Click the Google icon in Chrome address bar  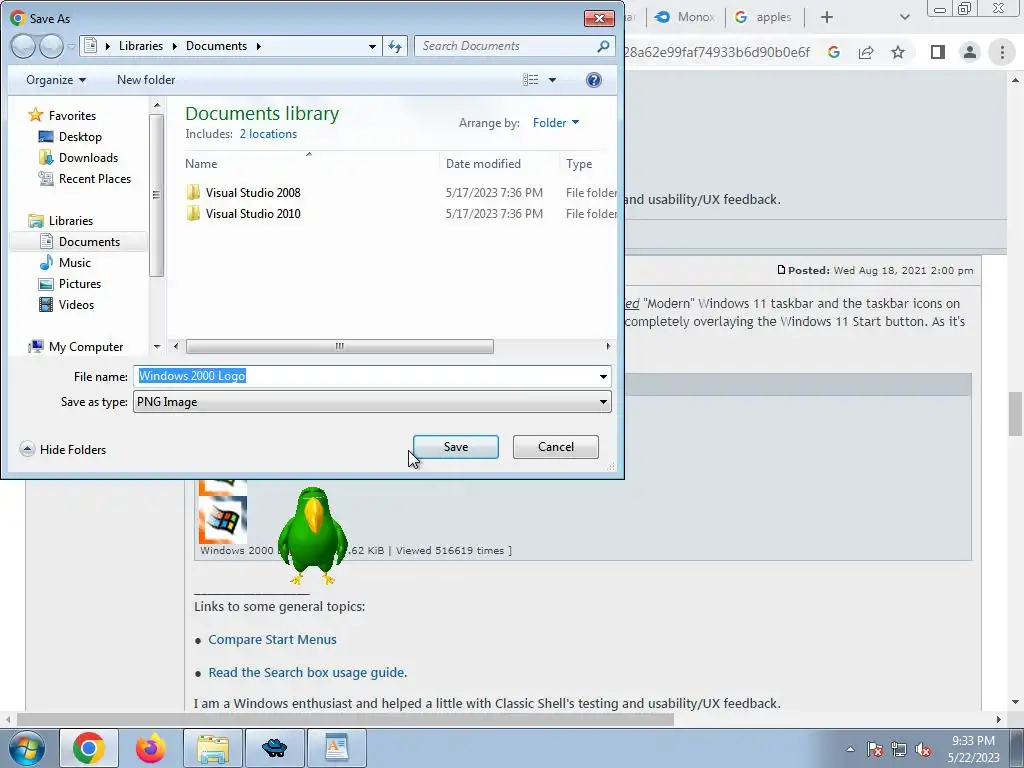[834, 52]
